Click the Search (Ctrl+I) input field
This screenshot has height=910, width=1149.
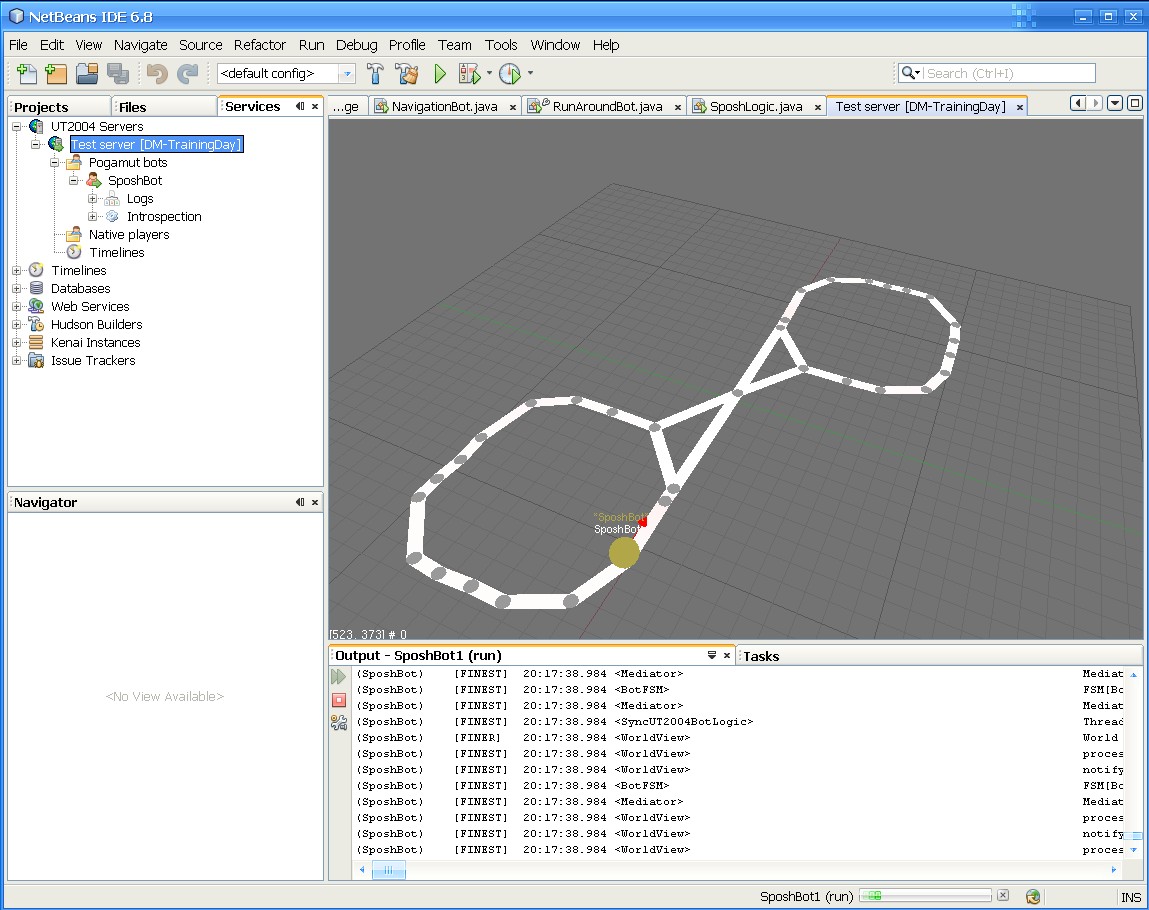point(1008,73)
